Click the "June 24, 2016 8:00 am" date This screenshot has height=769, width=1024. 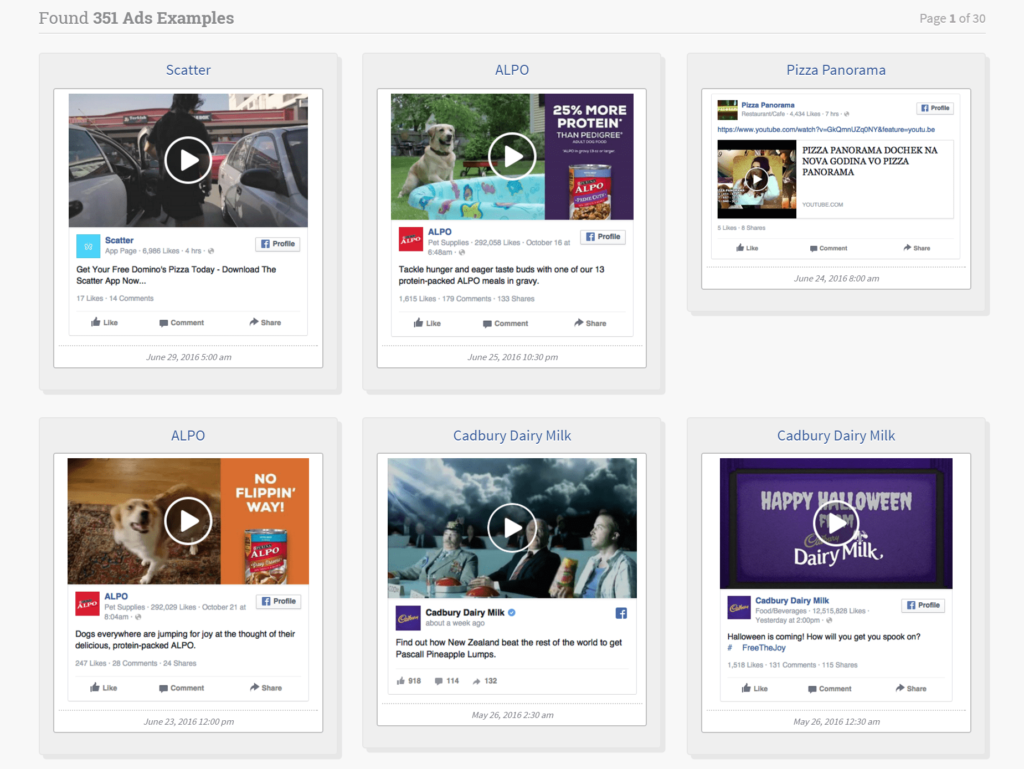pos(837,278)
